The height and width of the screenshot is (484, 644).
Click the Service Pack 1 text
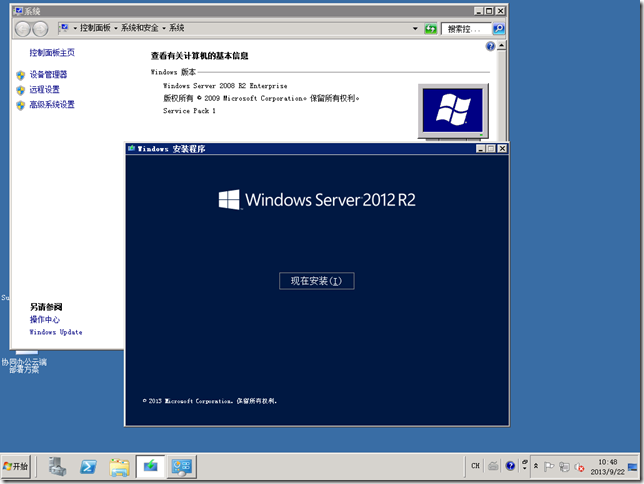pos(189,111)
